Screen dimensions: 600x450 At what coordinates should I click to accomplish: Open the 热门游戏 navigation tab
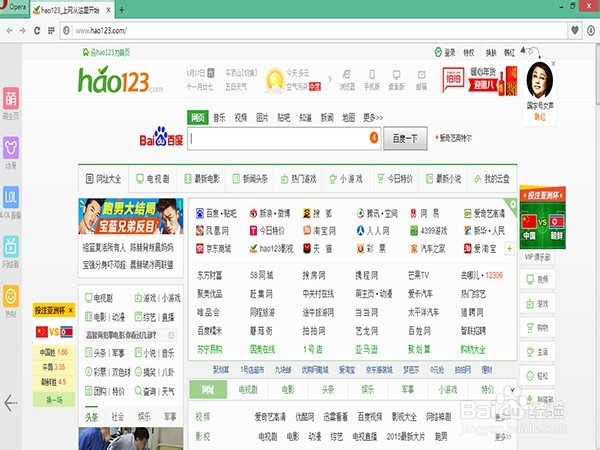(x=298, y=179)
